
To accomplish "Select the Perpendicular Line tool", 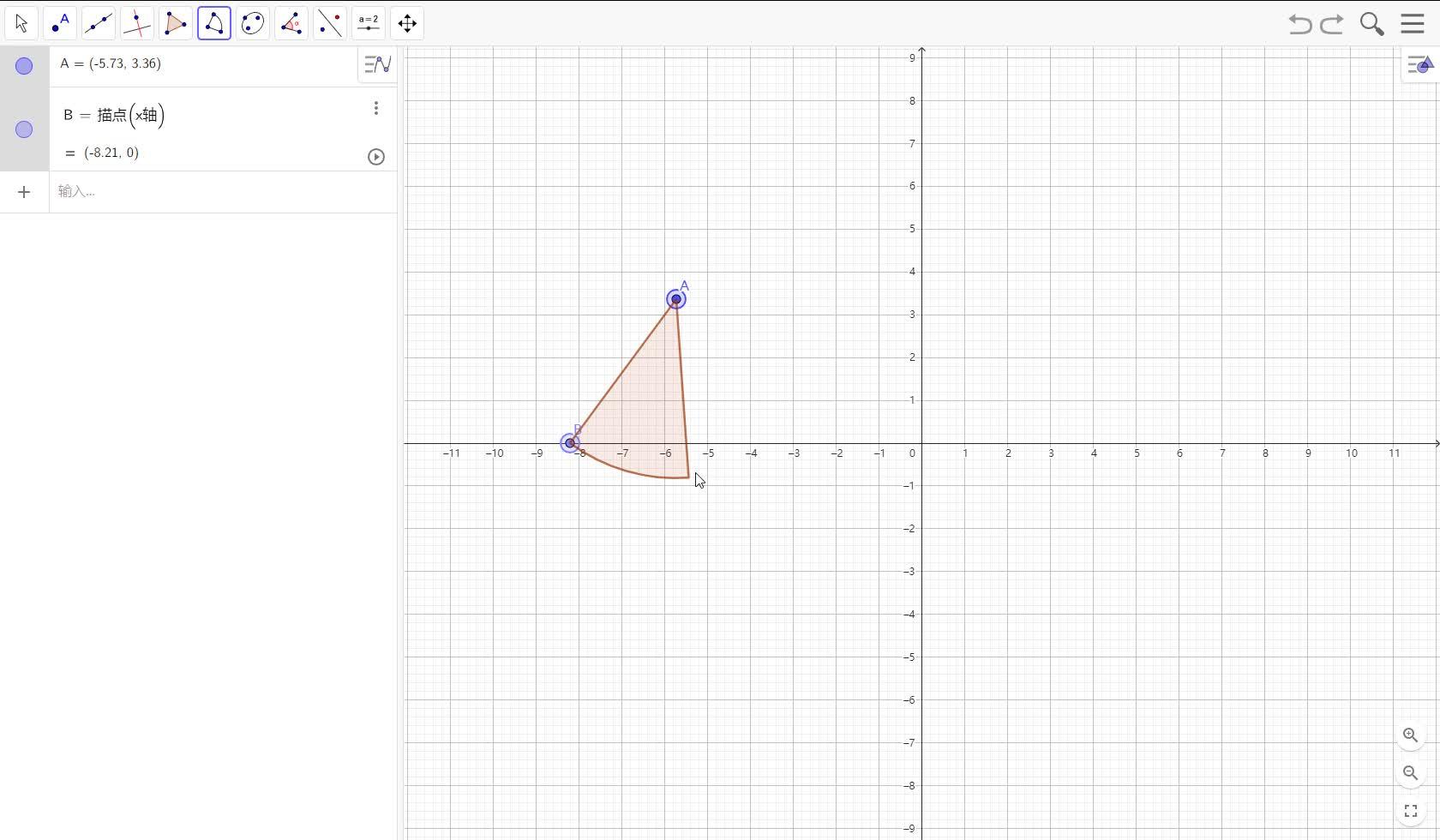I will (137, 23).
